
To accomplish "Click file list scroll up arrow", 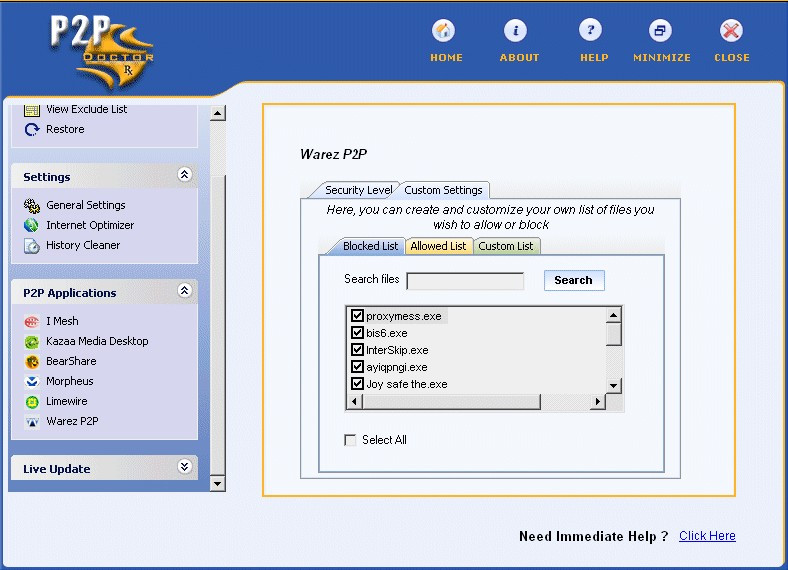I will pyautogui.click(x=614, y=315).
